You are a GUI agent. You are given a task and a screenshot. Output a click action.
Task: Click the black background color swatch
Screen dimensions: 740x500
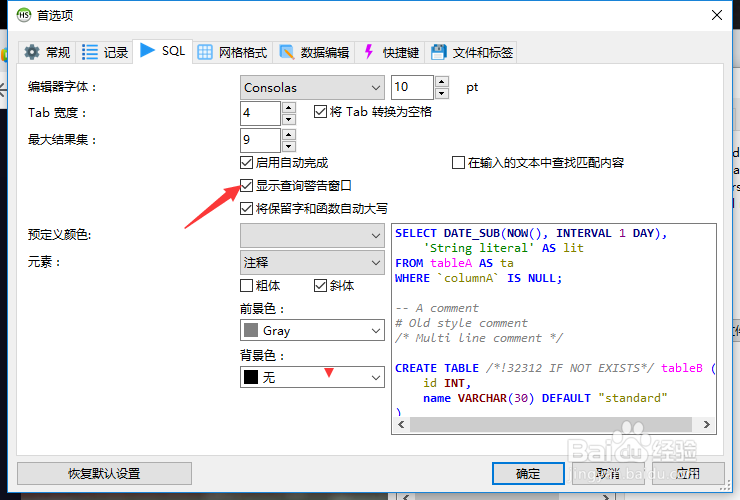[251, 377]
